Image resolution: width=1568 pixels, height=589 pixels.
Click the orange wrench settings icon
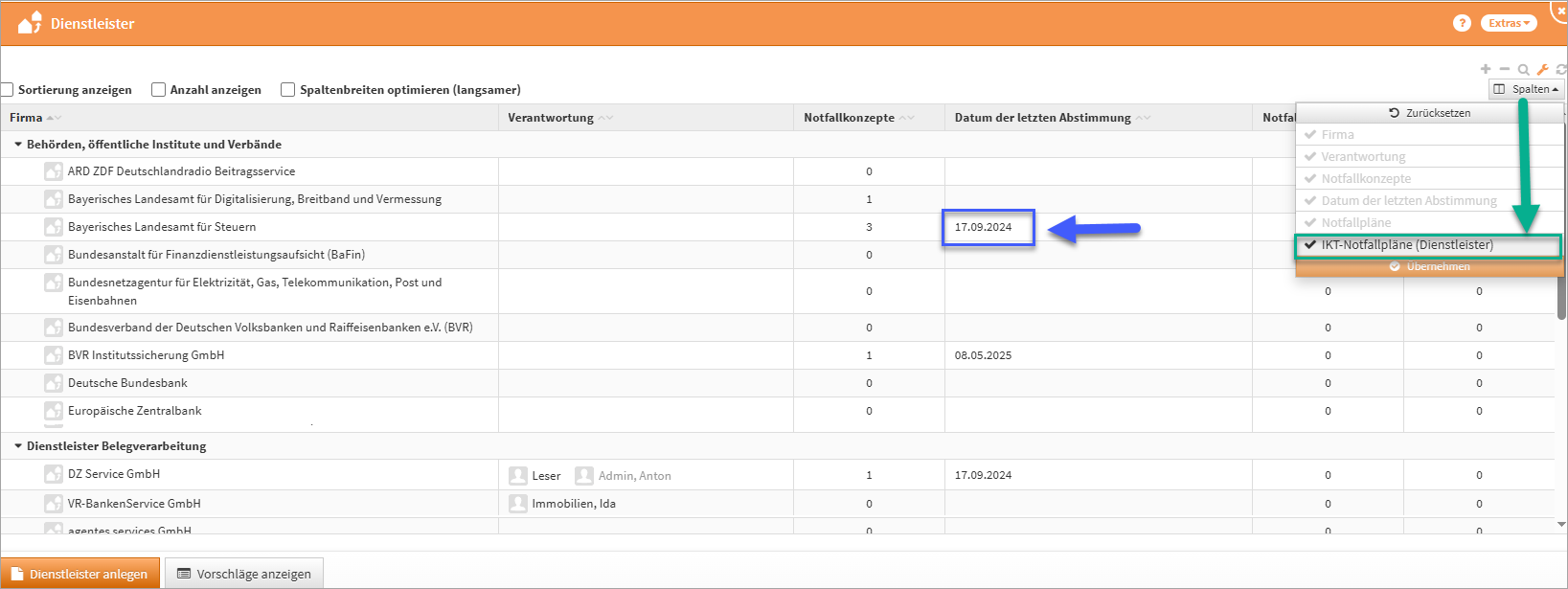[x=1542, y=69]
